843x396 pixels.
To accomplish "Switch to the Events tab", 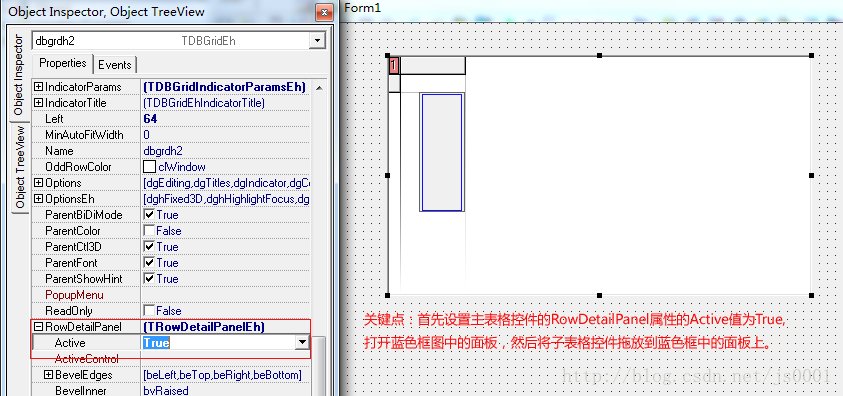I will pyautogui.click(x=115, y=65).
